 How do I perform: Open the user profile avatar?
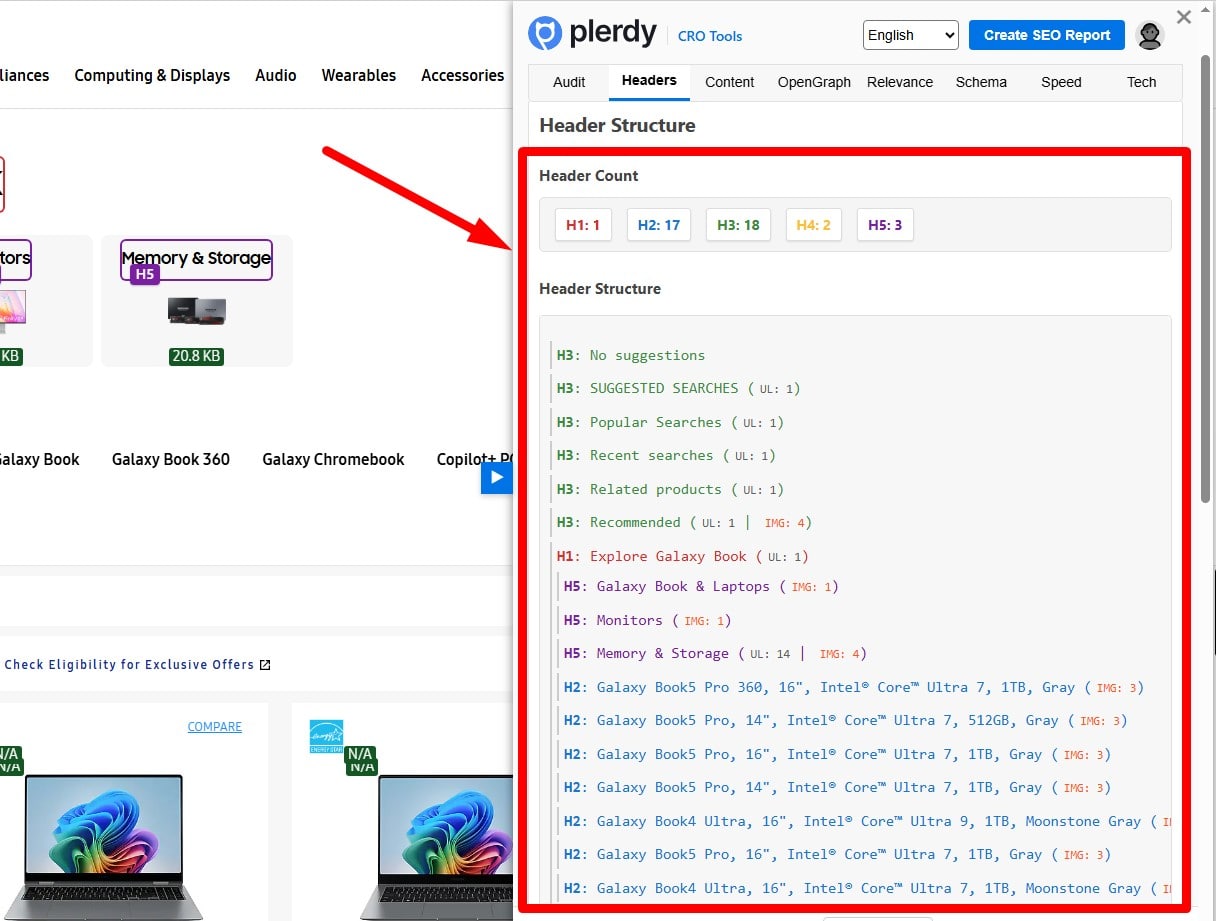[x=1151, y=35]
